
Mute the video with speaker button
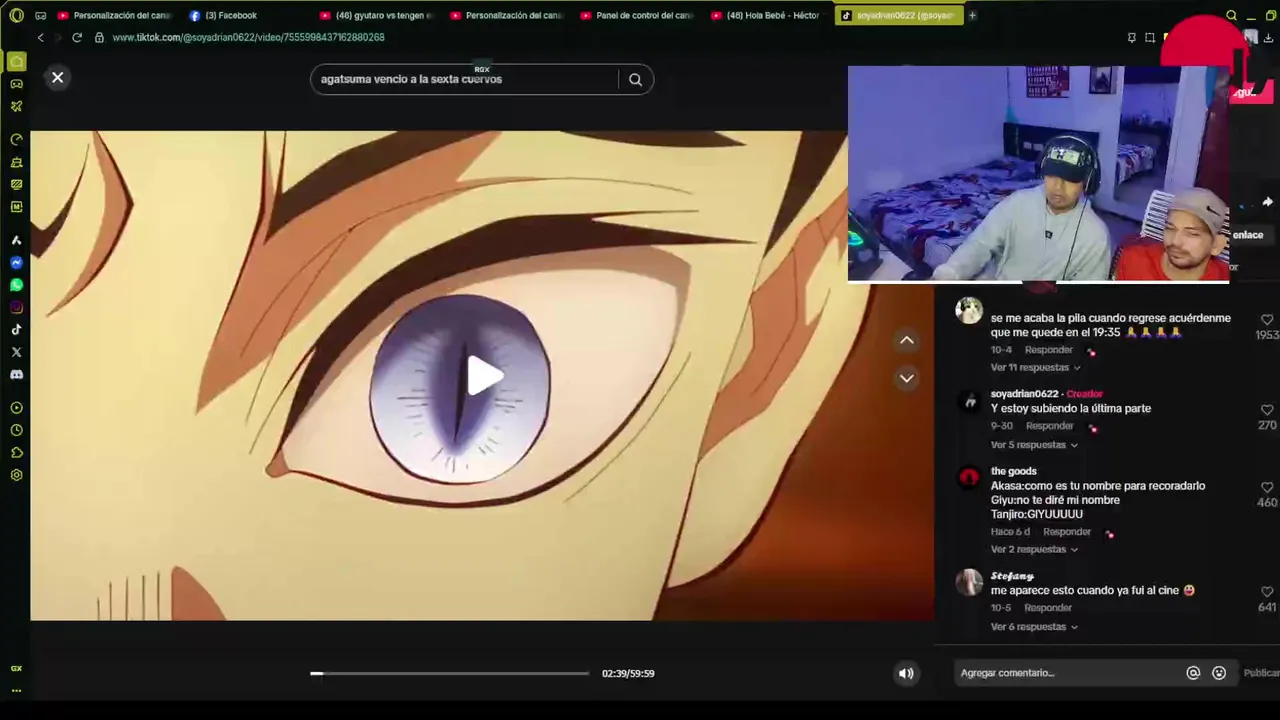[906, 673]
